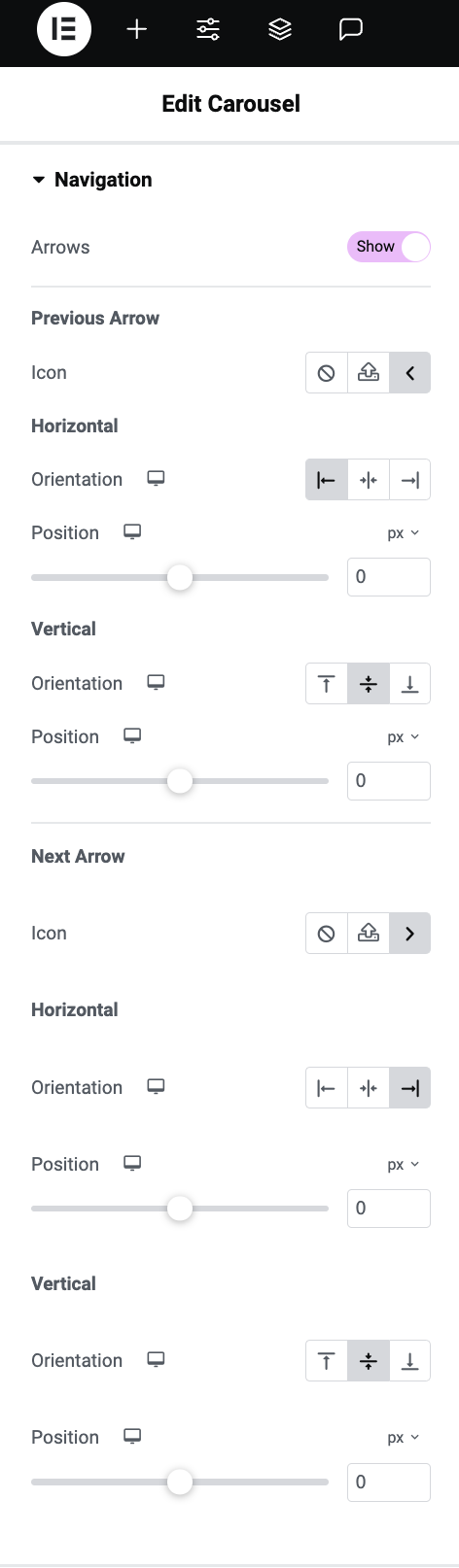
Task: Open the Notes comment icon
Action: [x=351, y=30]
